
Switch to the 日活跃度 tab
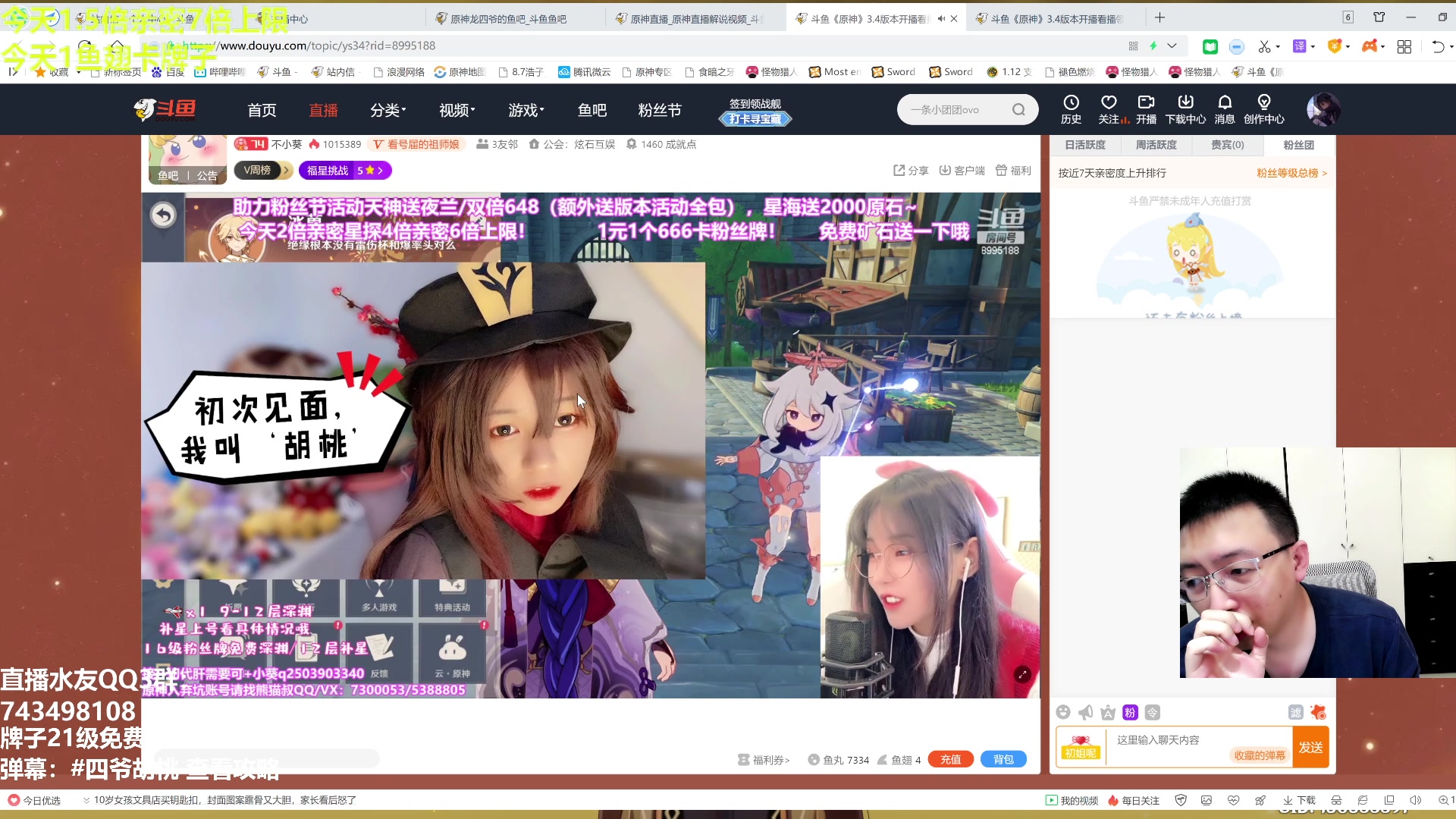point(1085,145)
